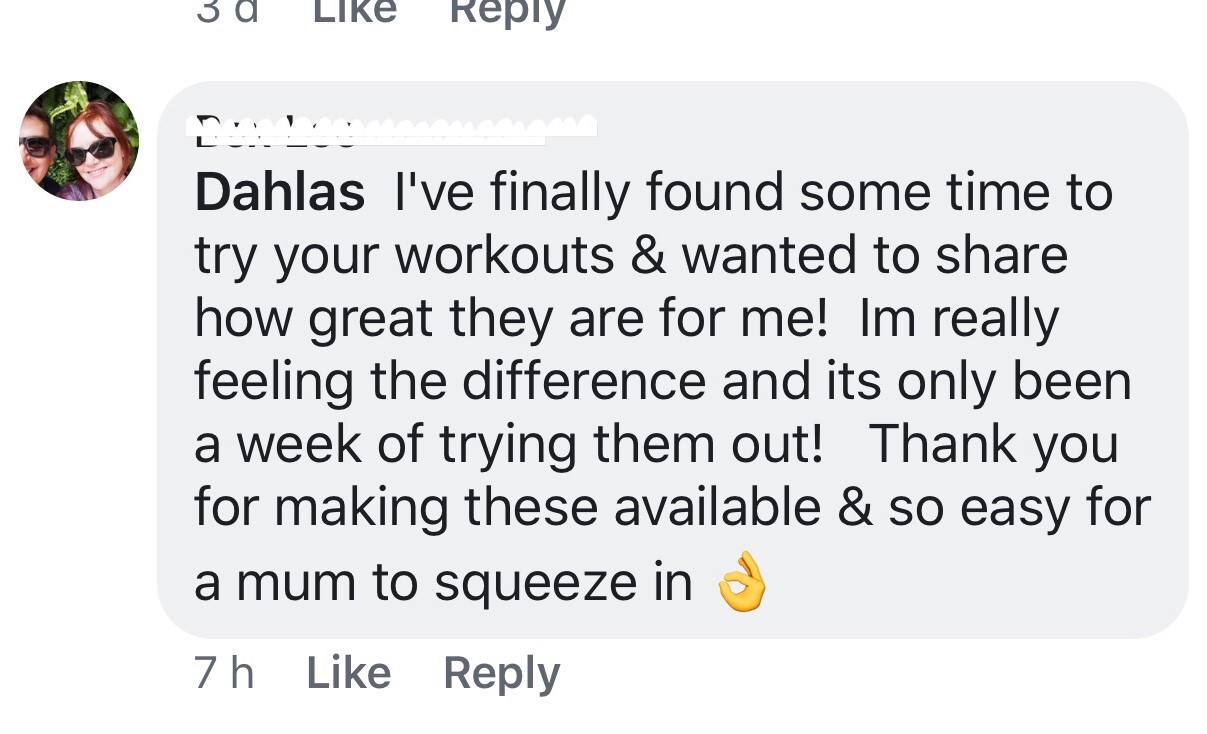The image size is (1207, 734).
Task: Open the tagged name Dahlas
Action: (x=280, y=192)
